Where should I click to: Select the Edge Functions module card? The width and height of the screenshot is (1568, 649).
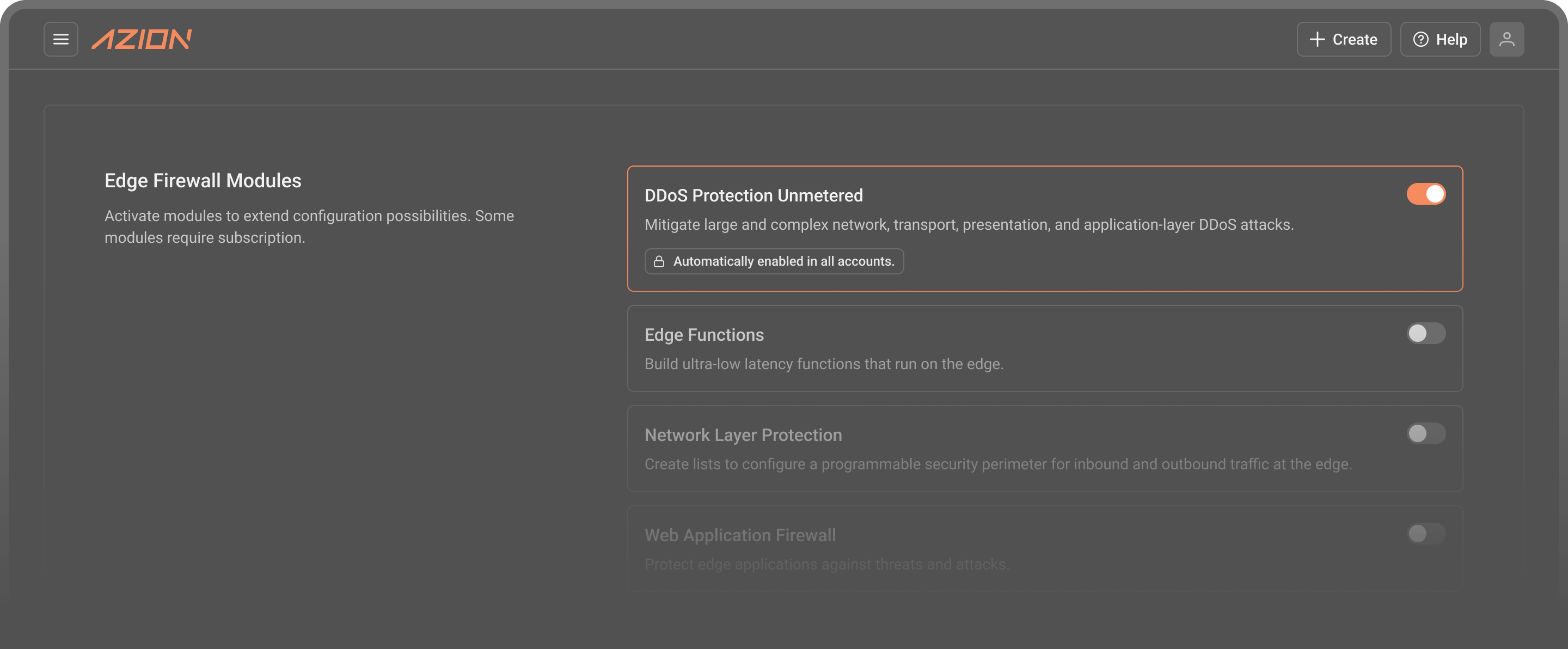coord(1045,348)
